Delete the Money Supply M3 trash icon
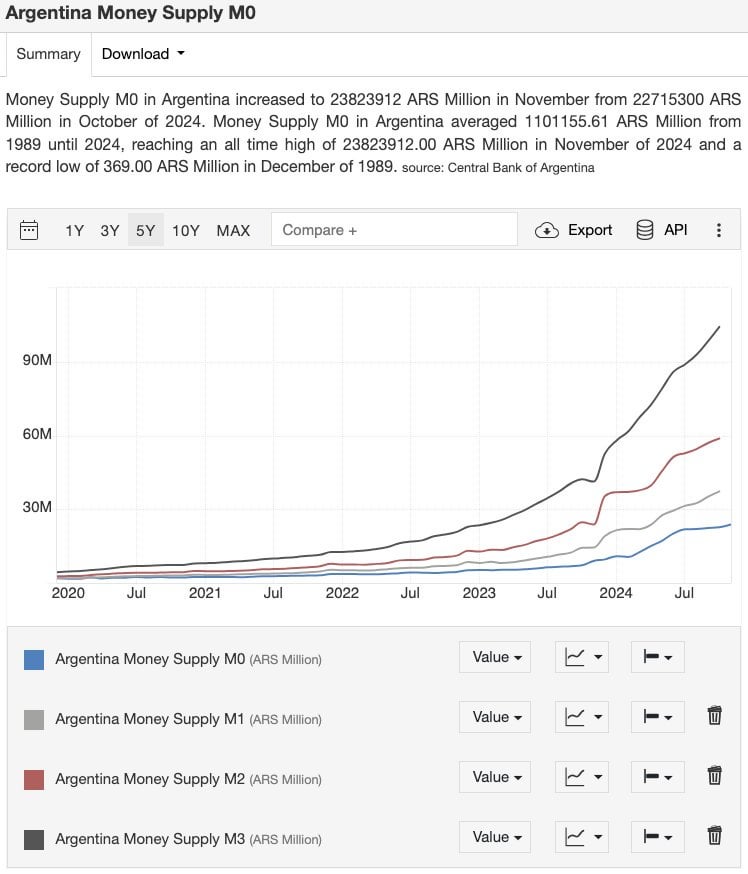Screen dimensions: 748x874 pyautogui.click(x=714, y=836)
